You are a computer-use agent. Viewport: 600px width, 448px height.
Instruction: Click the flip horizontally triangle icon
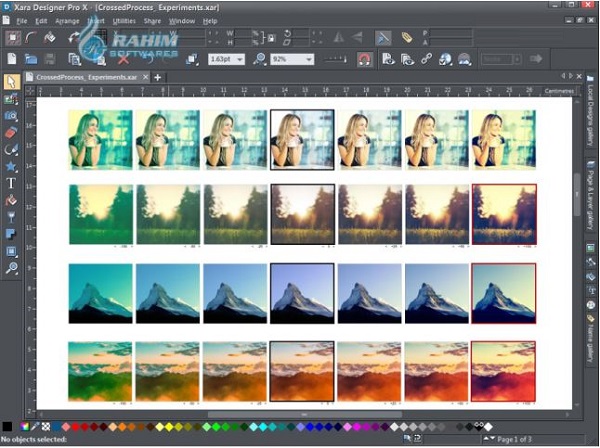point(339,37)
